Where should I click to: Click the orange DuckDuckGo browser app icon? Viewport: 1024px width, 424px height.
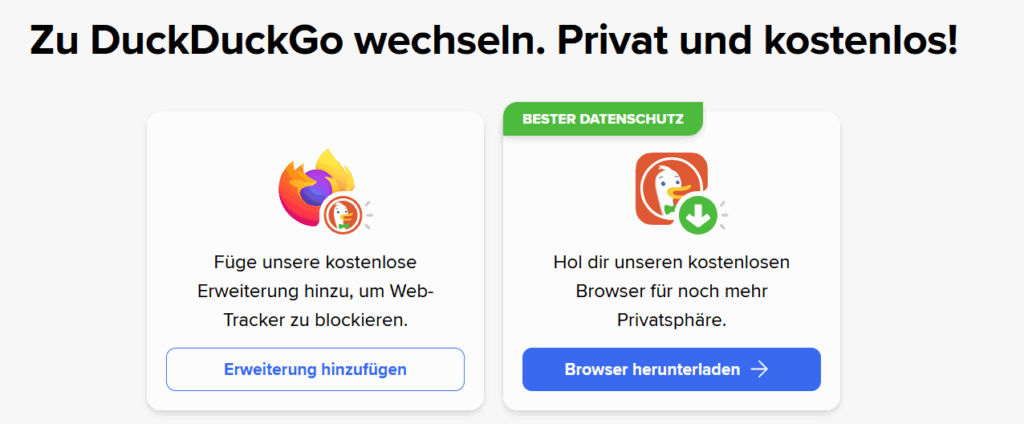pos(671,188)
